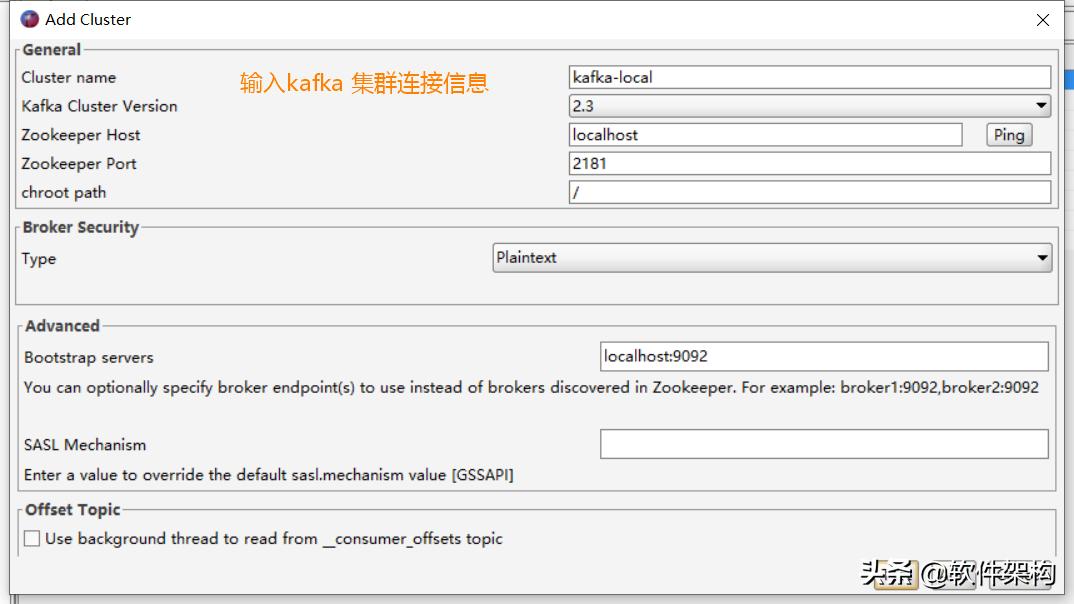Click the General section heading
The image size is (1074, 604).
click(x=51, y=50)
